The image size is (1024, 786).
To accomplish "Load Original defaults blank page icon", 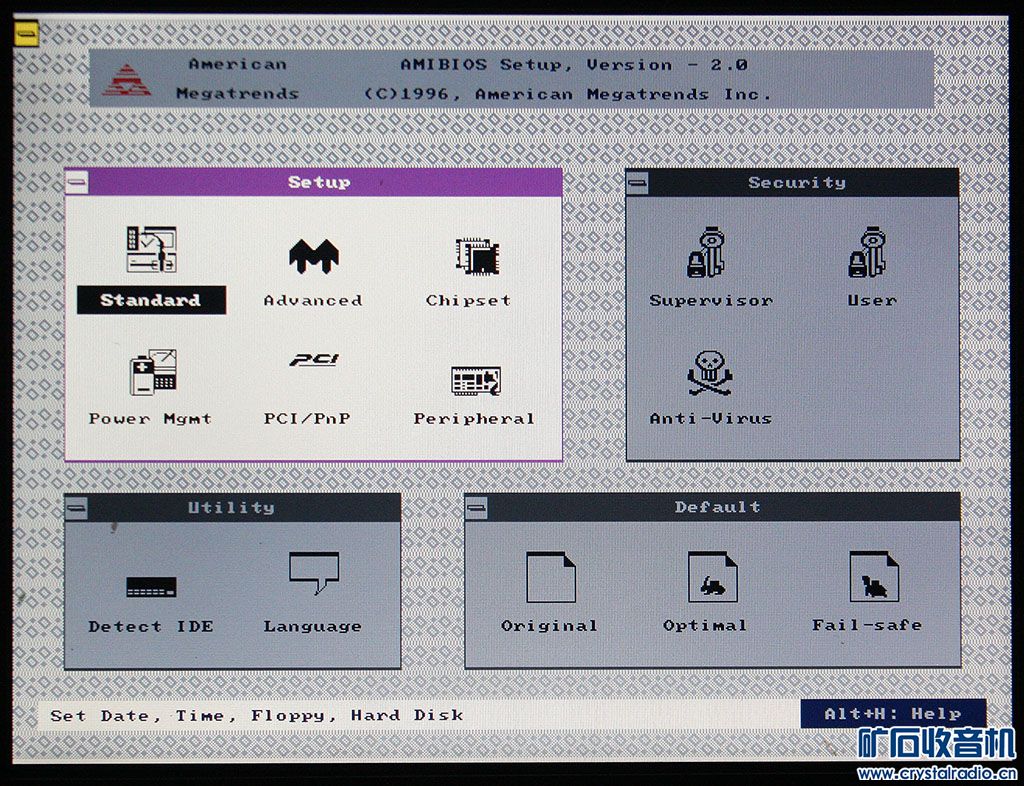I will [551, 577].
